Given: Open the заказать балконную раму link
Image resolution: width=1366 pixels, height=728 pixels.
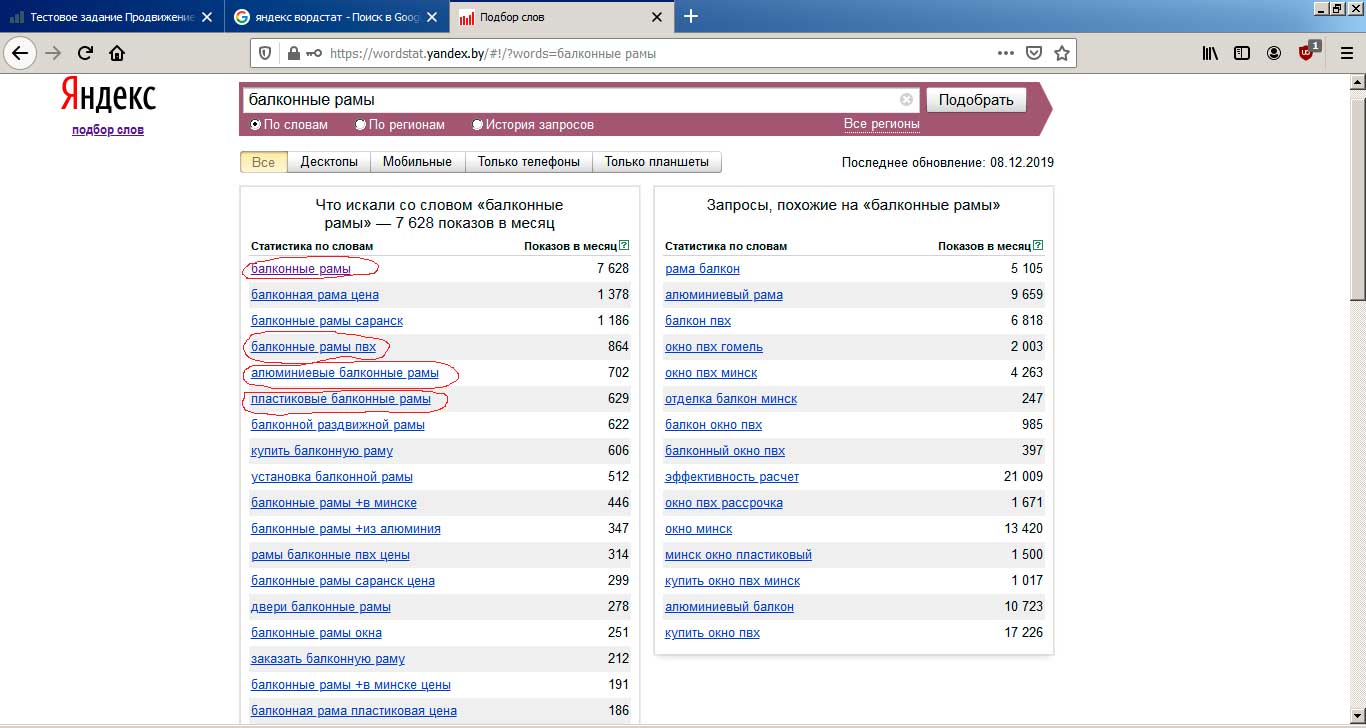Looking at the screenshot, I should point(328,659).
